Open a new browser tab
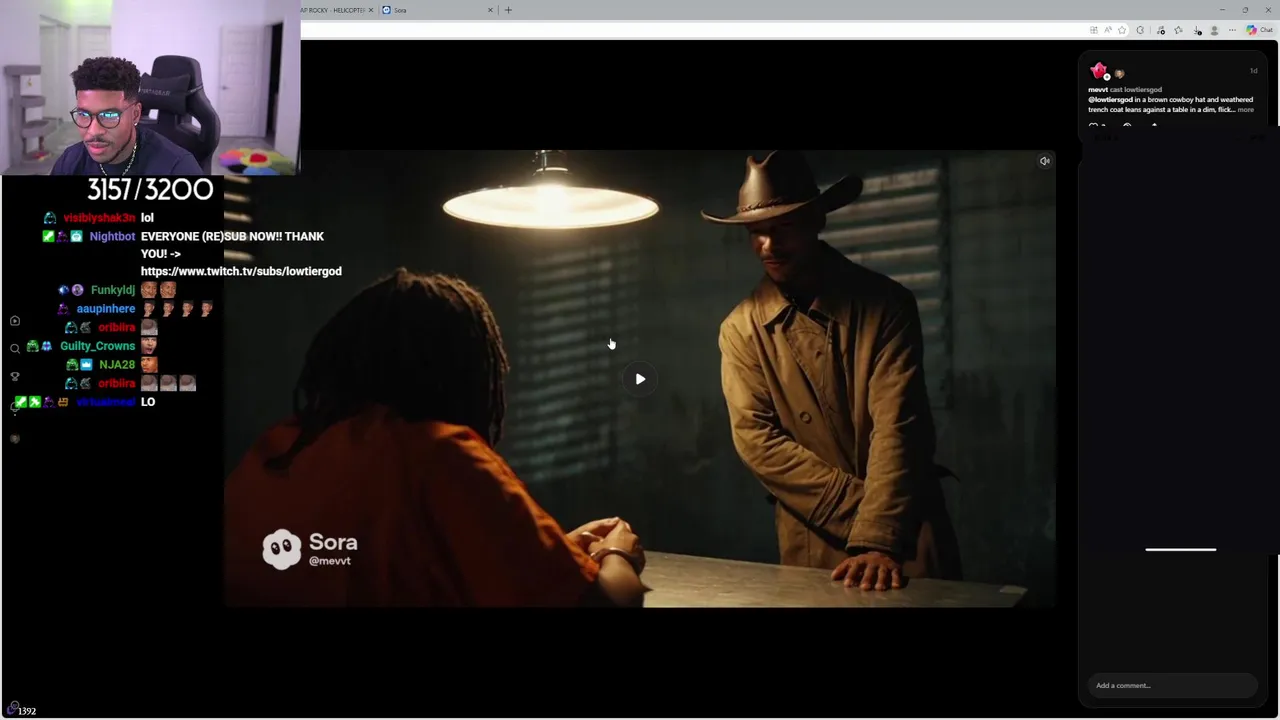The image size is (1280, 720). tap(508, 10)
